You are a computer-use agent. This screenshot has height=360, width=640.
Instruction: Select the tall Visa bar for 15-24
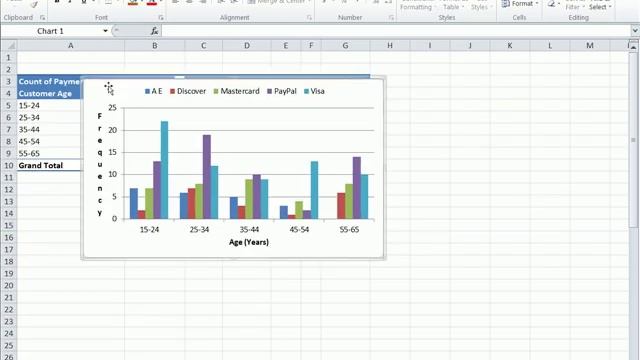[164, 170]
